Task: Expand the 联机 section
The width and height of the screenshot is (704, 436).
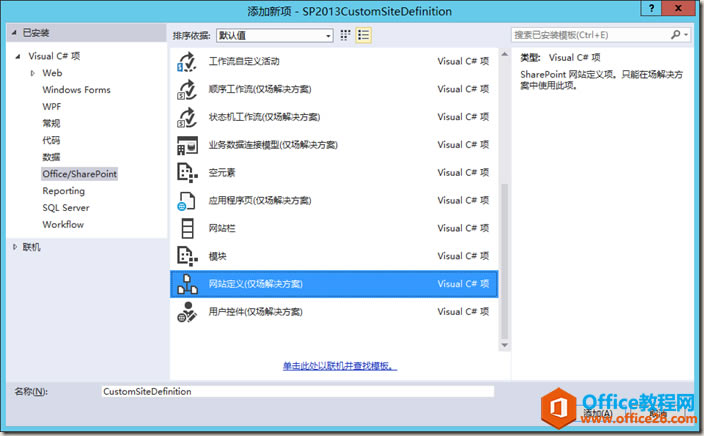Action: (15, 247)
